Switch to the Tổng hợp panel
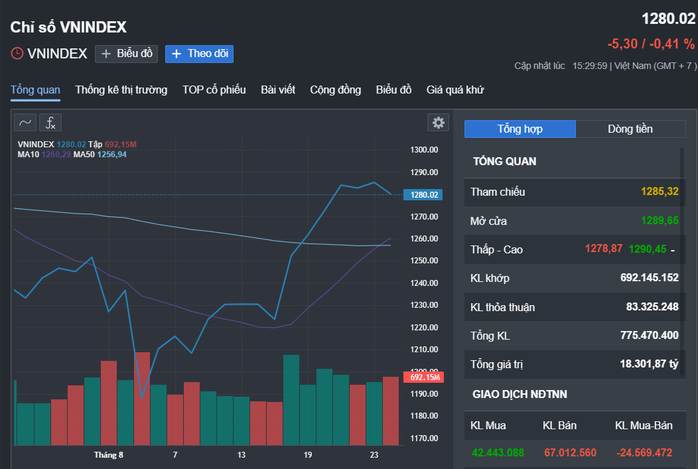698x469 pixels. (x=520, y=129)
